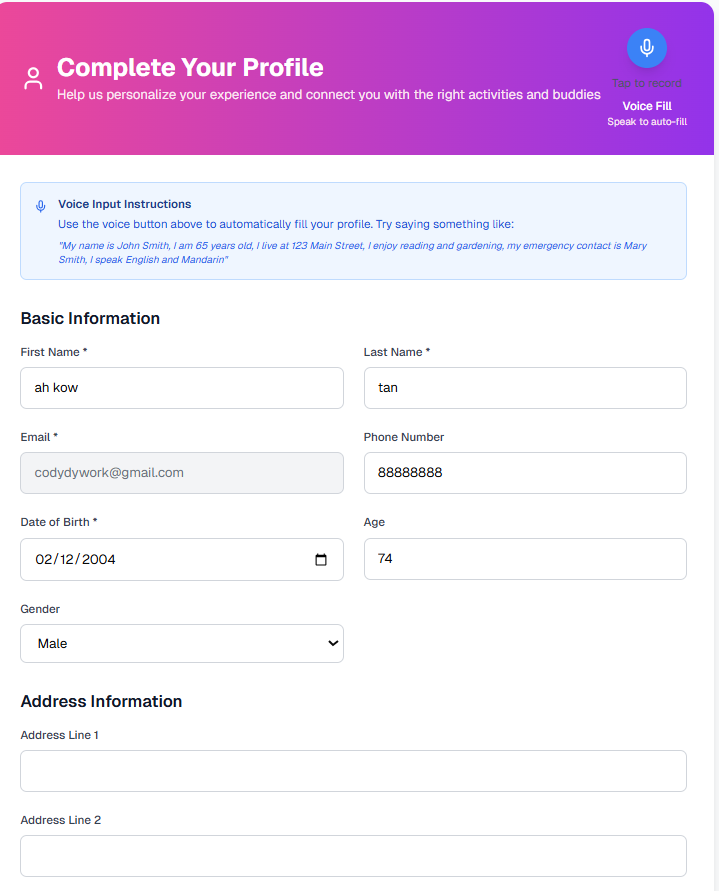Click the Age field showing 74
The height and width of the screenshot is (891, 719).
point(525,559)
